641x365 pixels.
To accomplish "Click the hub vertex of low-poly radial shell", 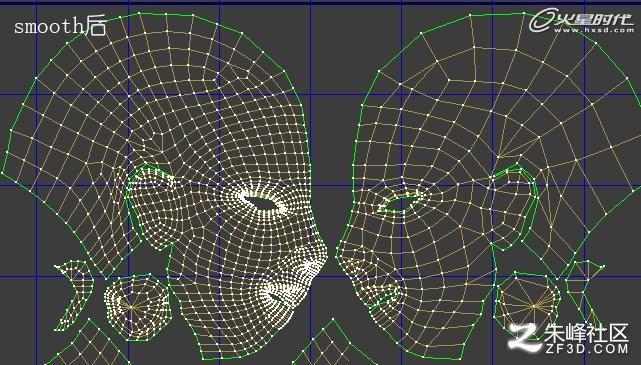I will (x=534, y=306).
